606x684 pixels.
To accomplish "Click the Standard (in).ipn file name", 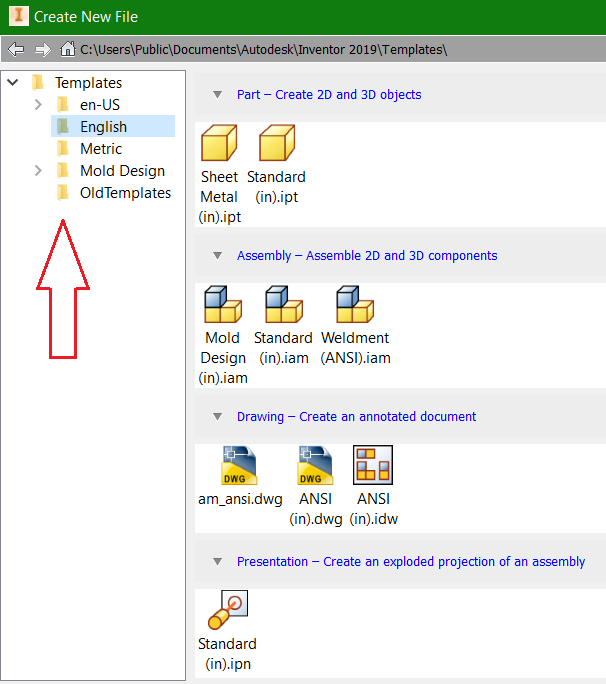I will click(x=228, y=653).
